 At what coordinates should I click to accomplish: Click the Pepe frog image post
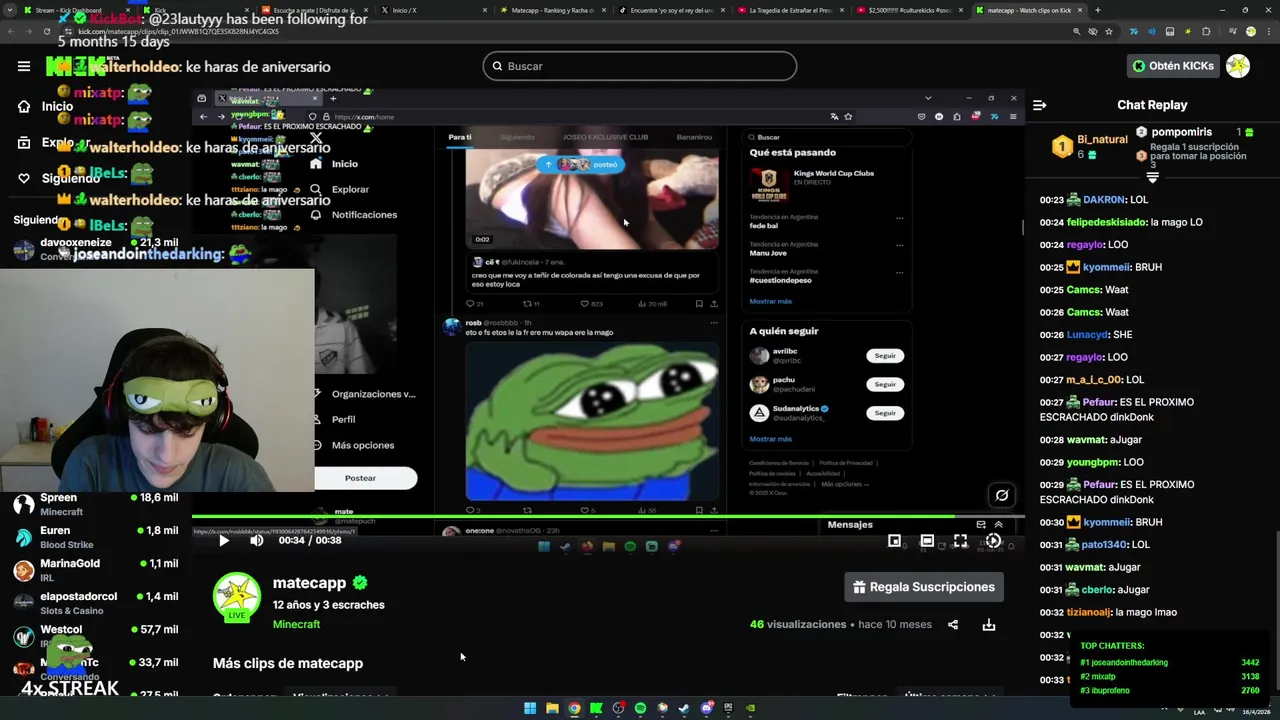(592, 421)
